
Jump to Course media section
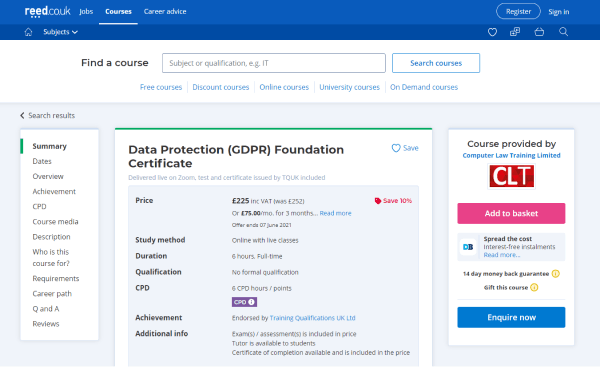(55, 222)
